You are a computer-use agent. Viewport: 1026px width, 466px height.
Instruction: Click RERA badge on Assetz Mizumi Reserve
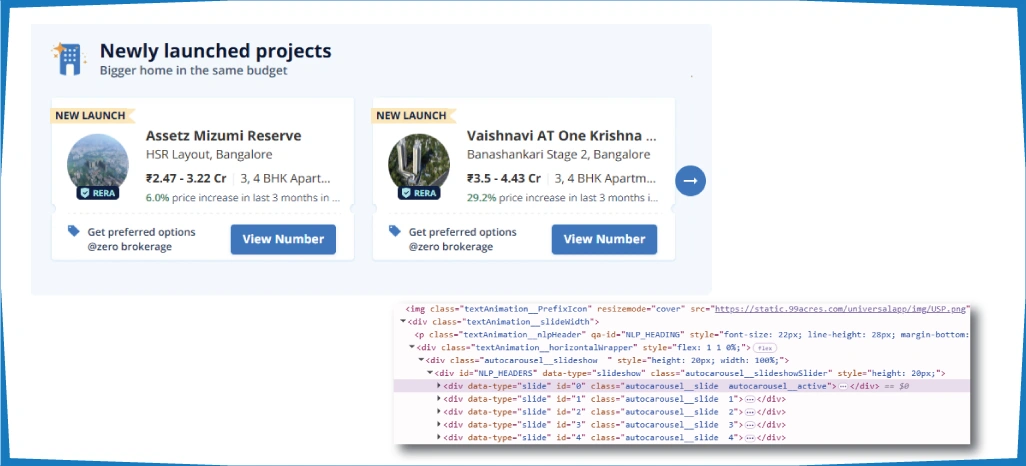[x=98, y=193]
